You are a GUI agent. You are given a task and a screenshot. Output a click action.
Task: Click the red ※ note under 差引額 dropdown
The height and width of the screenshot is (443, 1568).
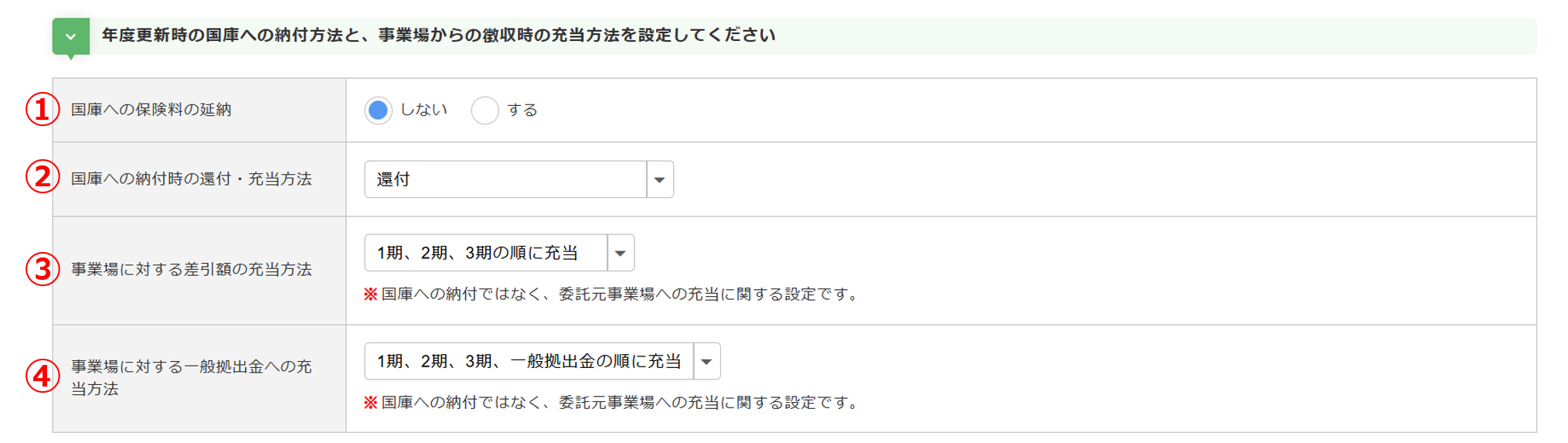pyautogui.click(x=612, y=295)
